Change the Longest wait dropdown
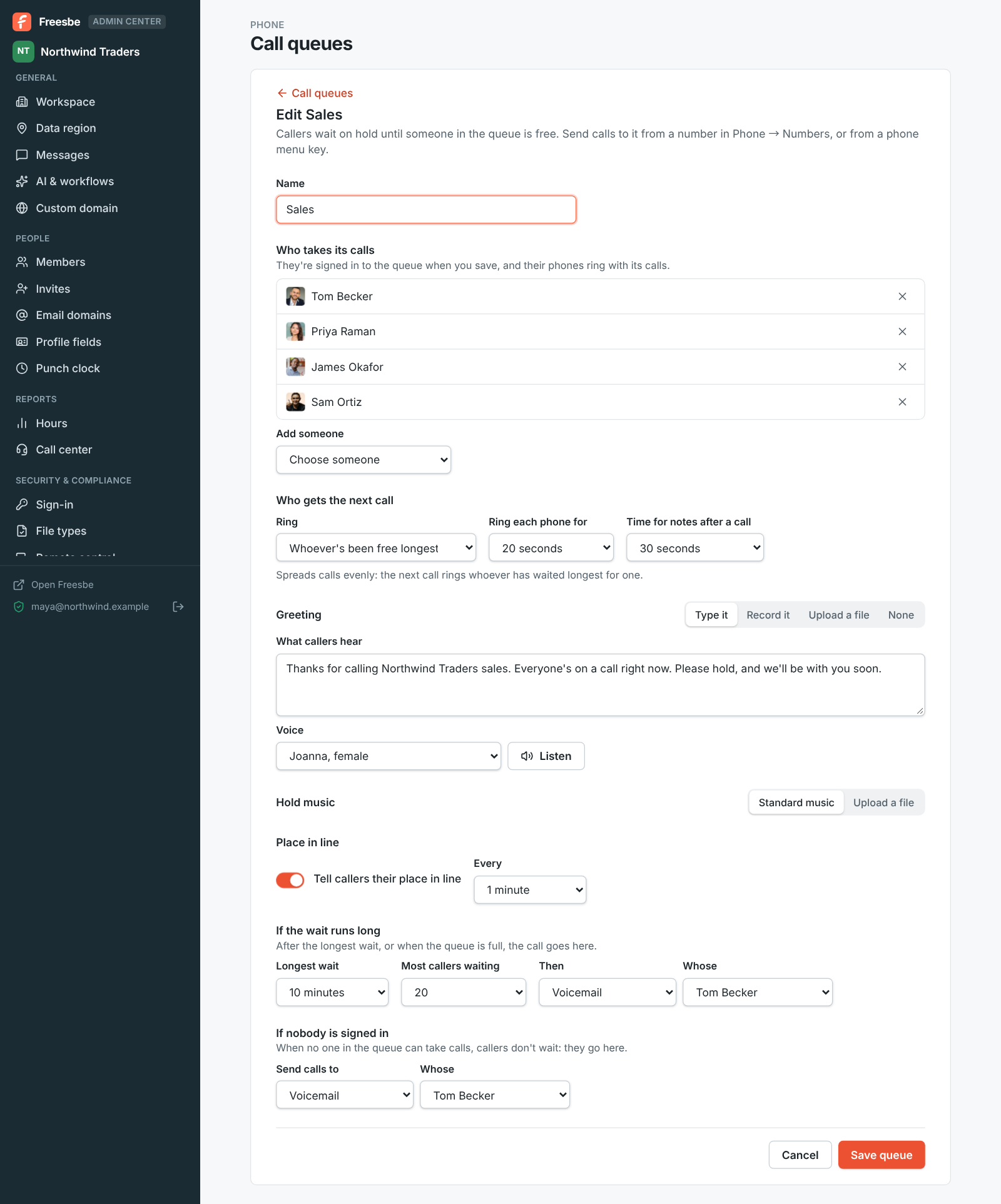Image resolution: width=1001 pixels, height=1204 pixels. [332, 993]
